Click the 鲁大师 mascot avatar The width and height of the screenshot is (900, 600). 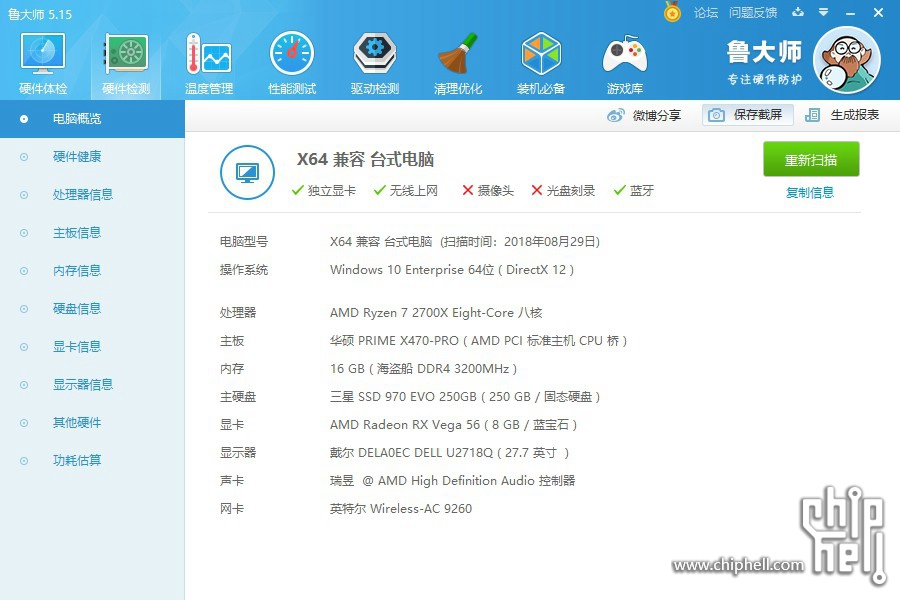tap(847, 60)
